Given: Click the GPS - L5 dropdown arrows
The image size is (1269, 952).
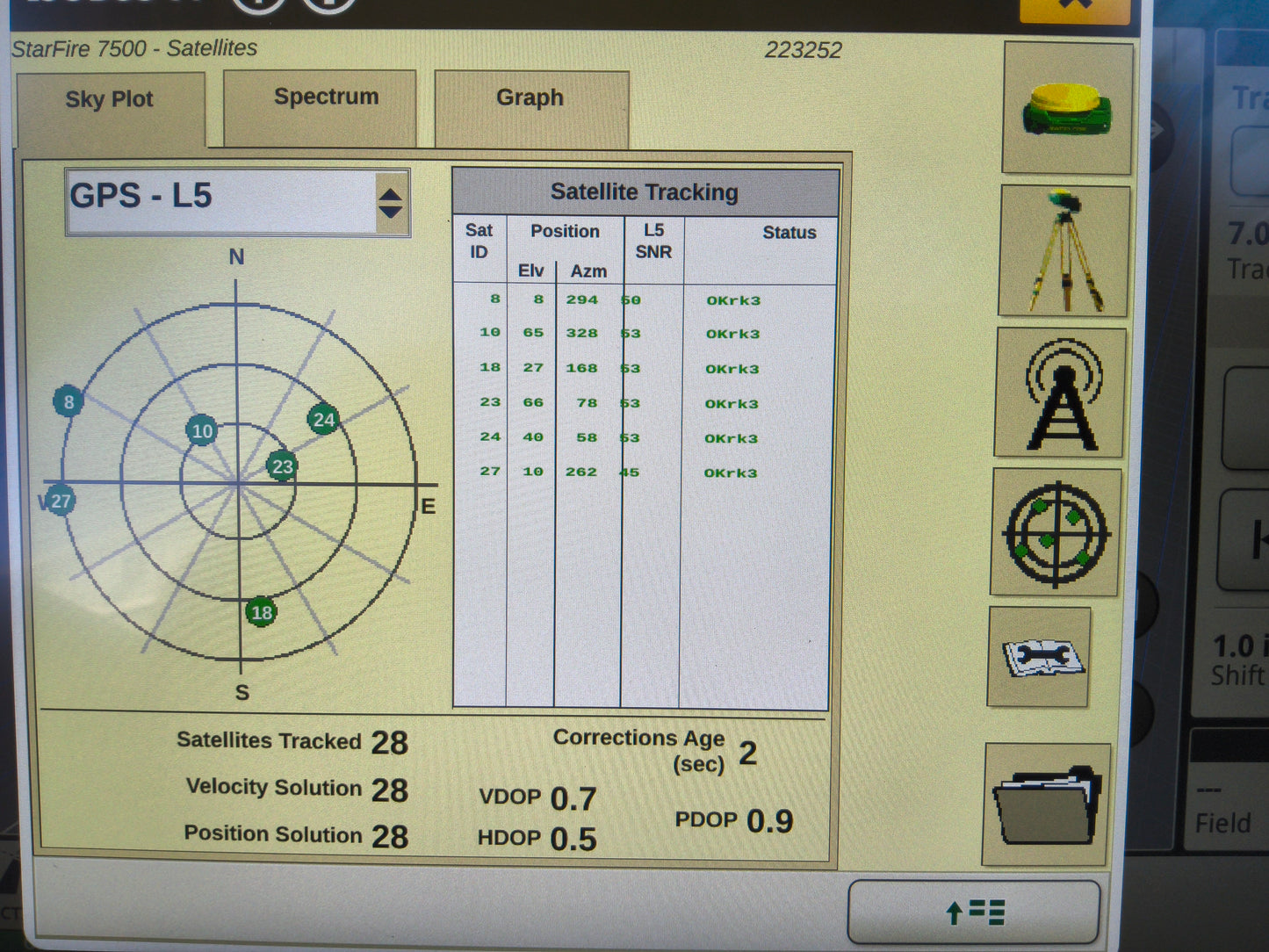Looking at the screenshot, I should pos(391,203).
